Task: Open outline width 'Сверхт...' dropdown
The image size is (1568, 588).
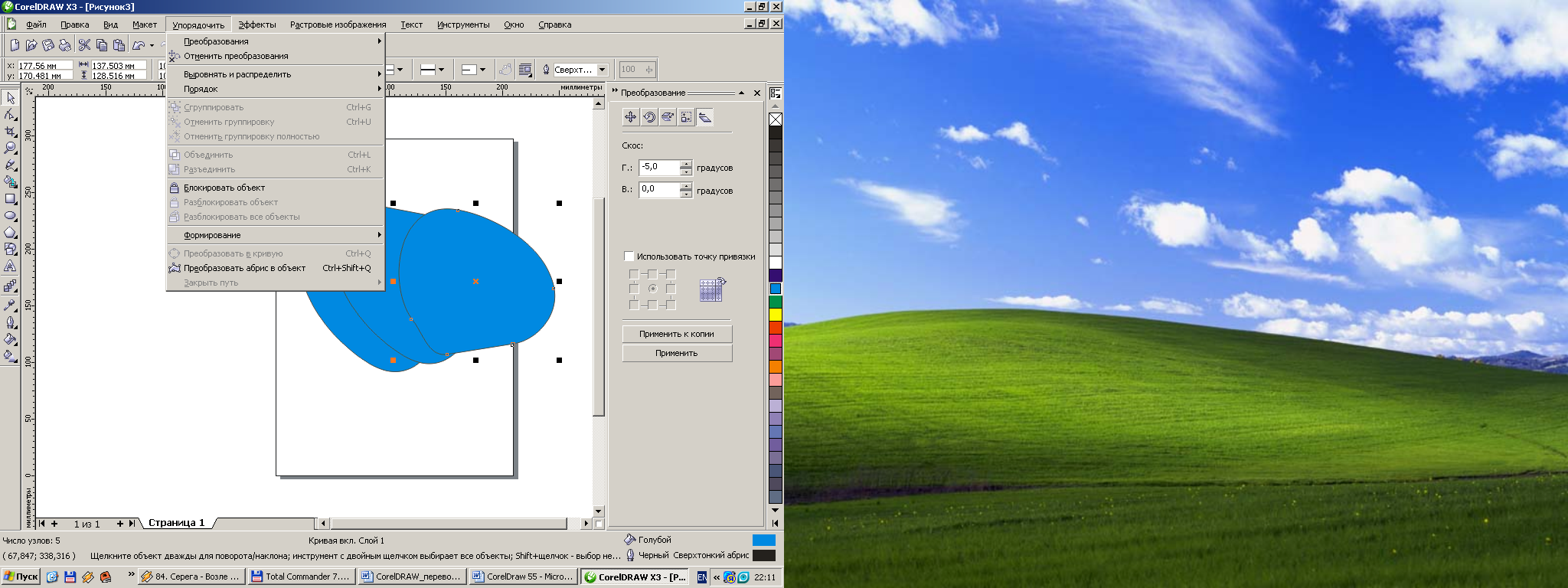Action: [x=603, y=70]
